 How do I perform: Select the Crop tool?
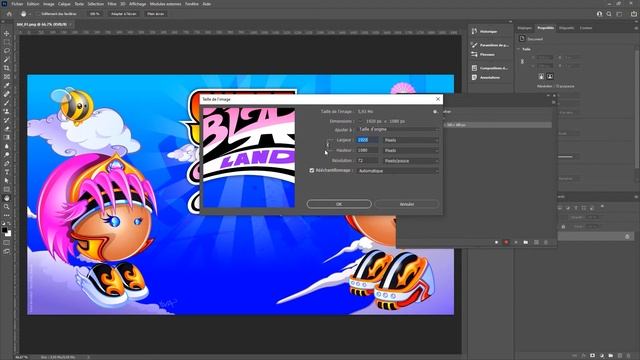point(7,68)
